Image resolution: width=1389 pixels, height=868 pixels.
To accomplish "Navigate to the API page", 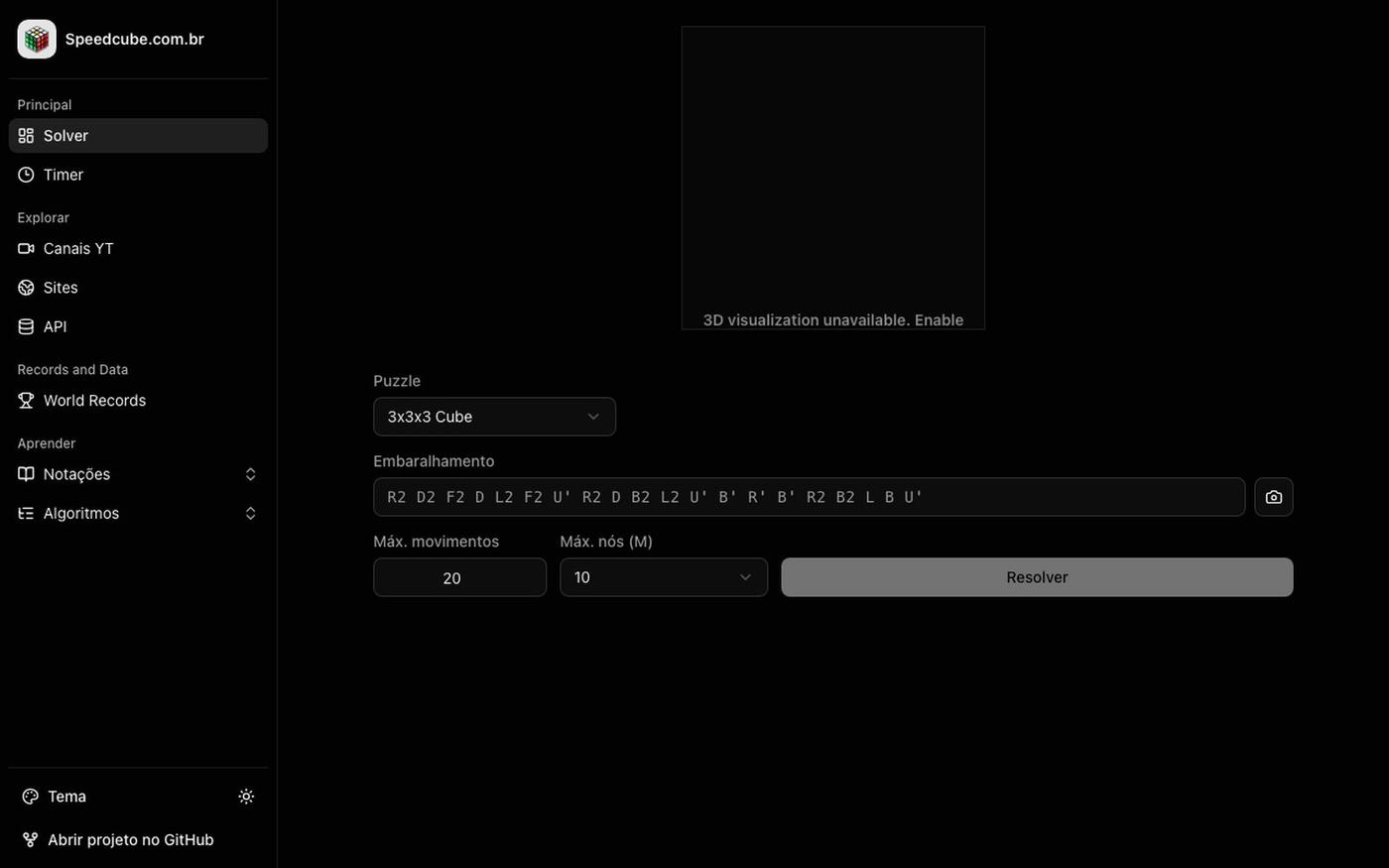I will pos(138,326).
